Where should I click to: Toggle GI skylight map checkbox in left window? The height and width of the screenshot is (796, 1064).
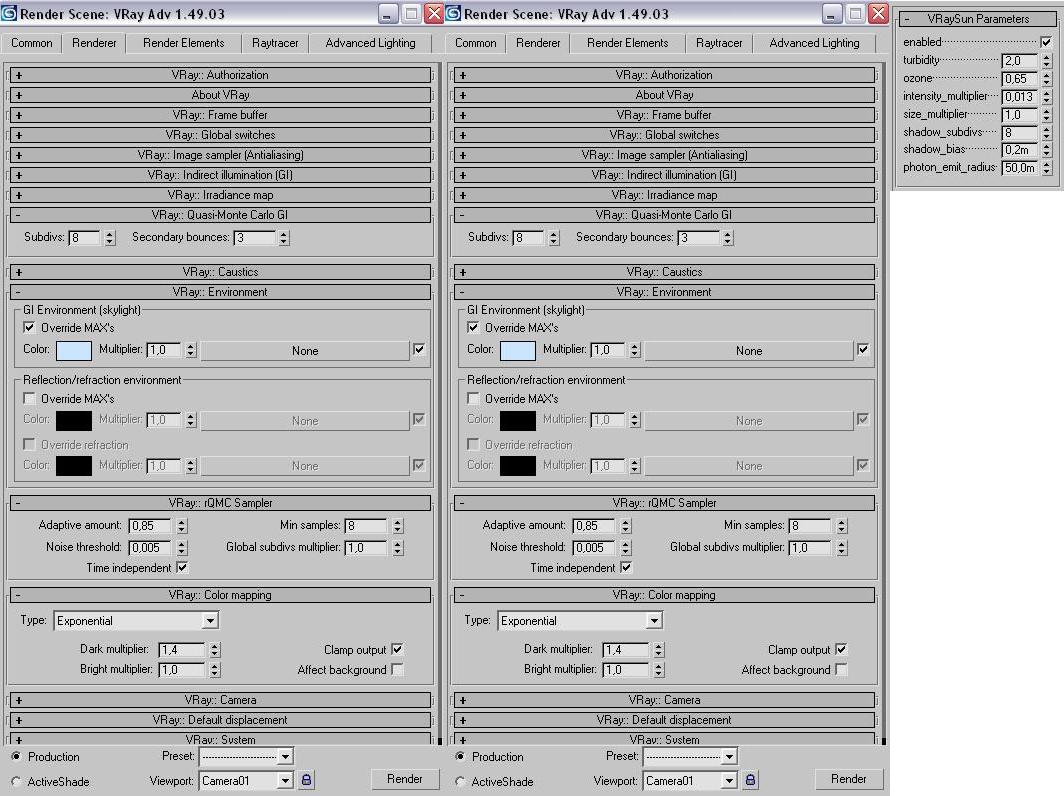click(419, 349)
